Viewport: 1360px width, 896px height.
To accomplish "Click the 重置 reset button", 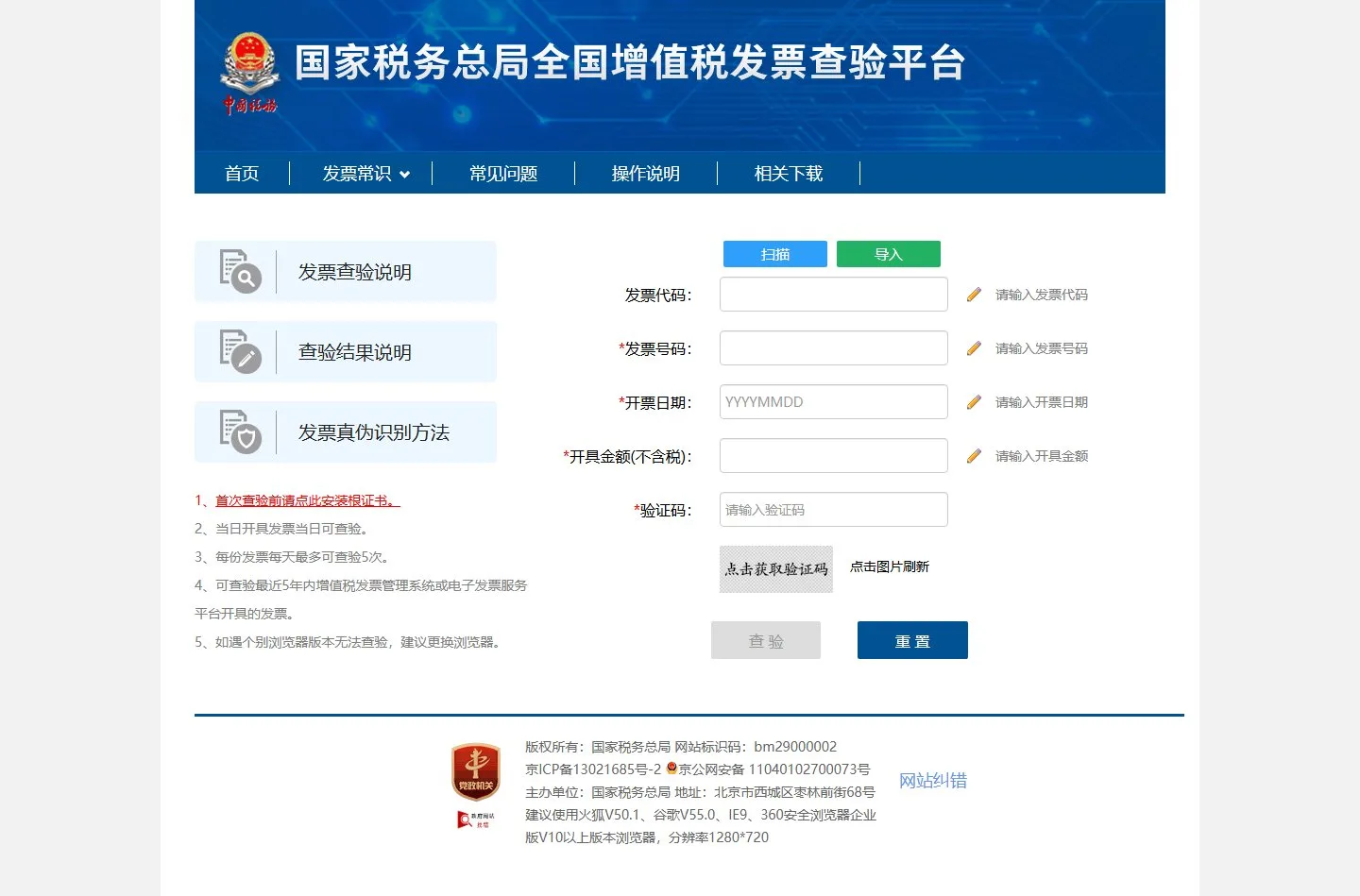I will (x=912, y=640).
